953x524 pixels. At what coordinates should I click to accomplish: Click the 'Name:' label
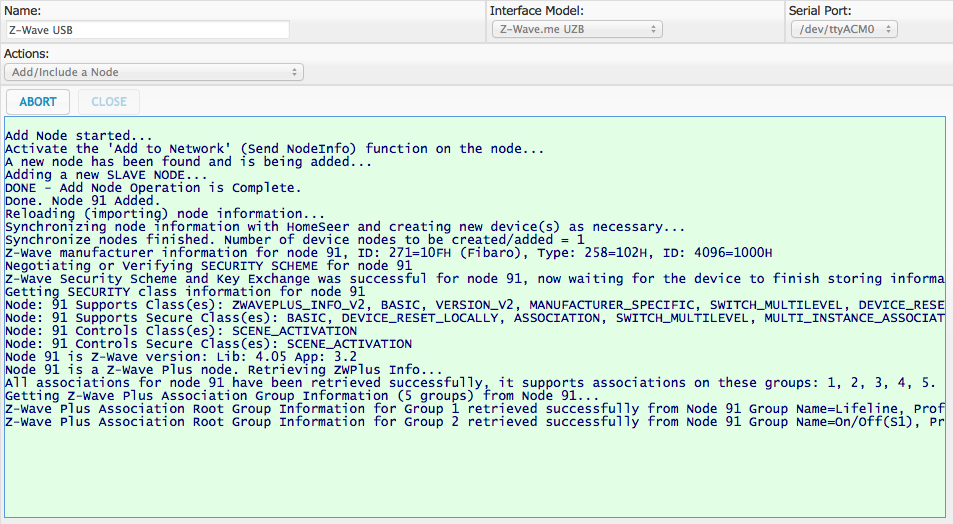click(22, 11)
